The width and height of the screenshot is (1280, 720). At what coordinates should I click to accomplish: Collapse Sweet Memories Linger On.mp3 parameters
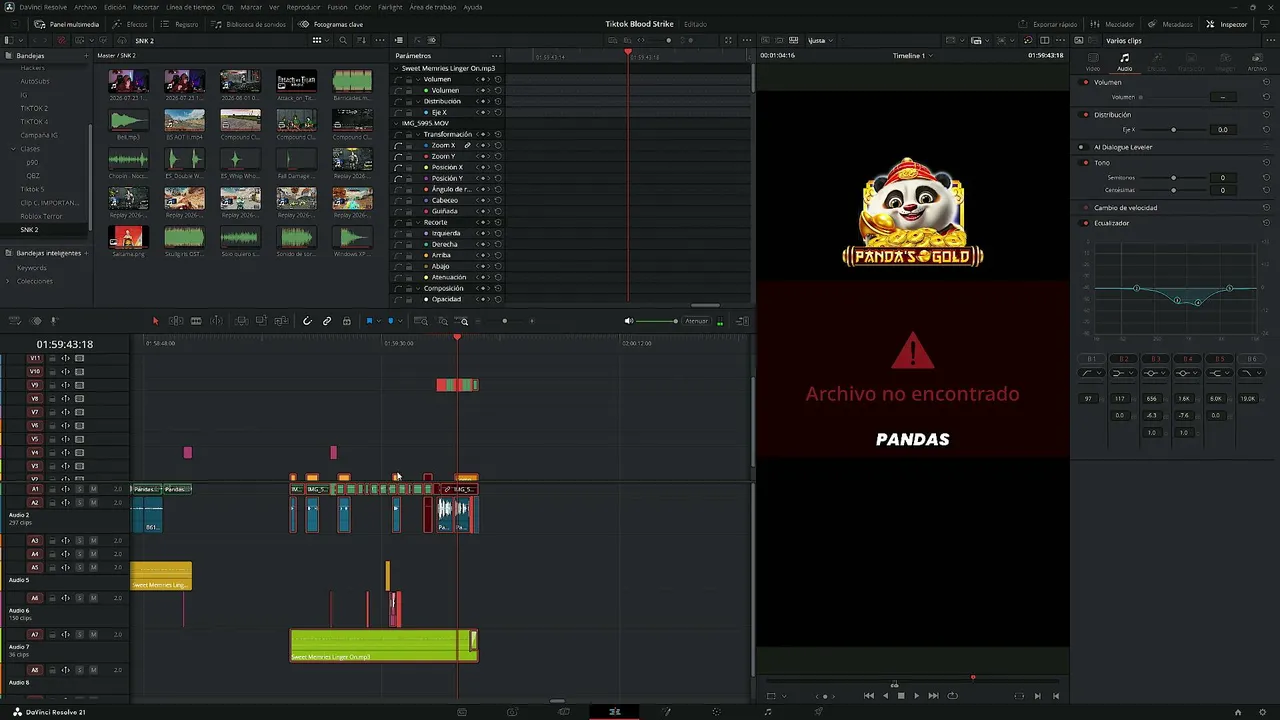tap(397, 68)
